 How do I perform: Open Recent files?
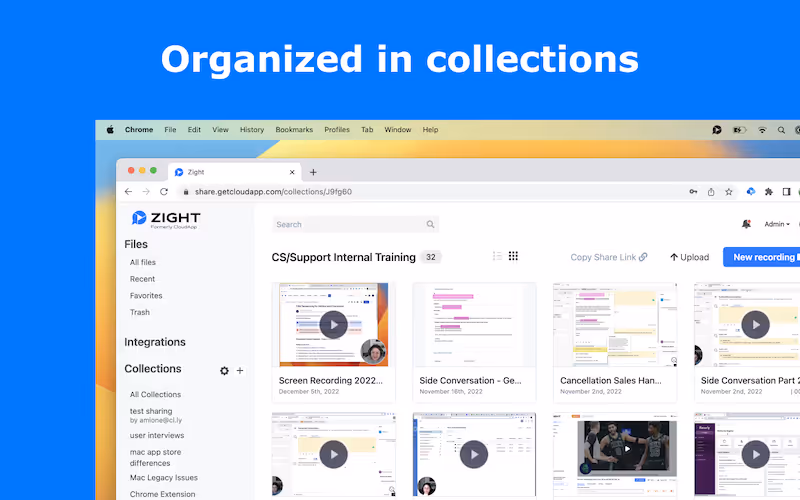coord(142,279)
